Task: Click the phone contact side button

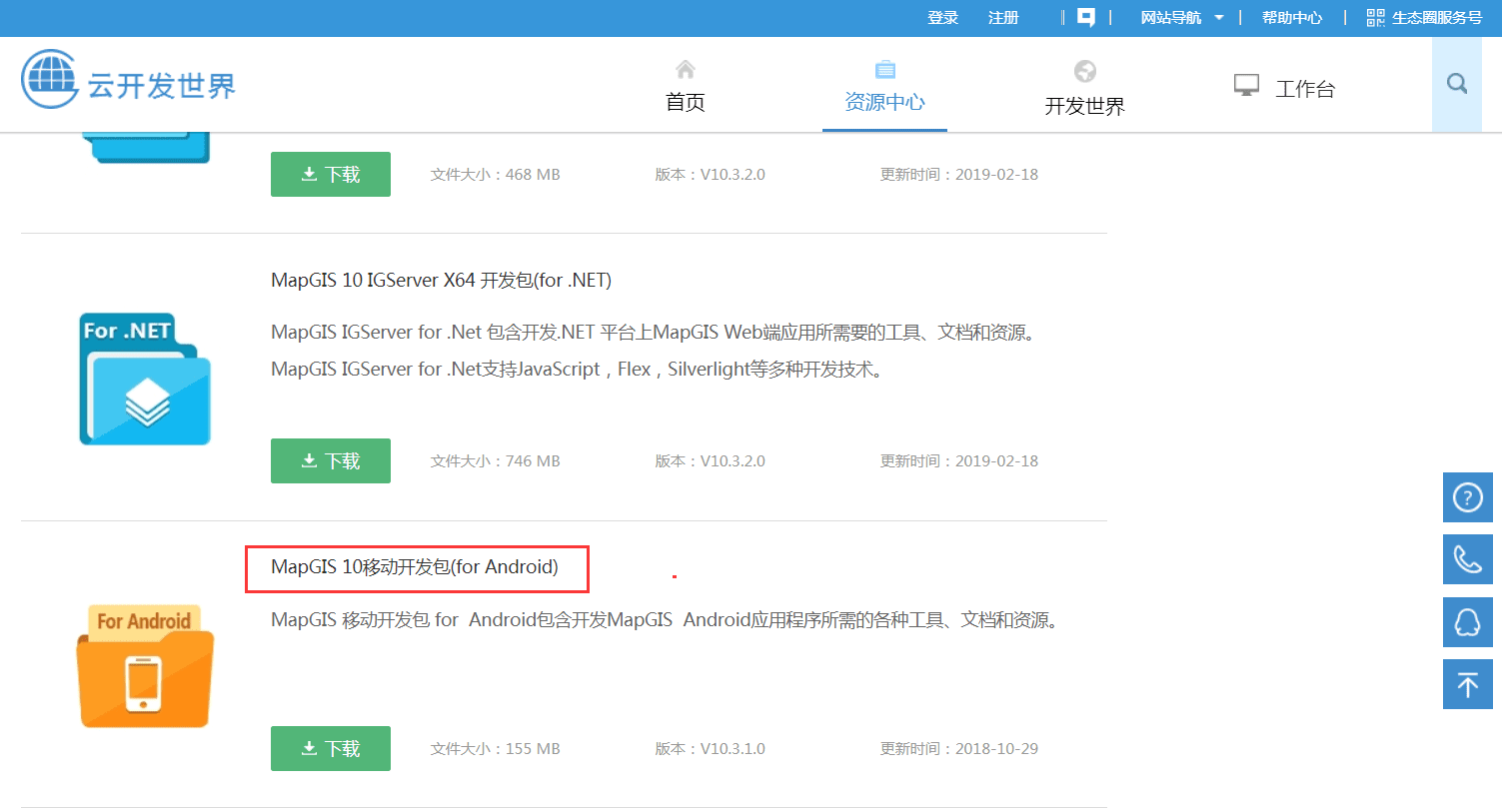Action: [1468, 559]
